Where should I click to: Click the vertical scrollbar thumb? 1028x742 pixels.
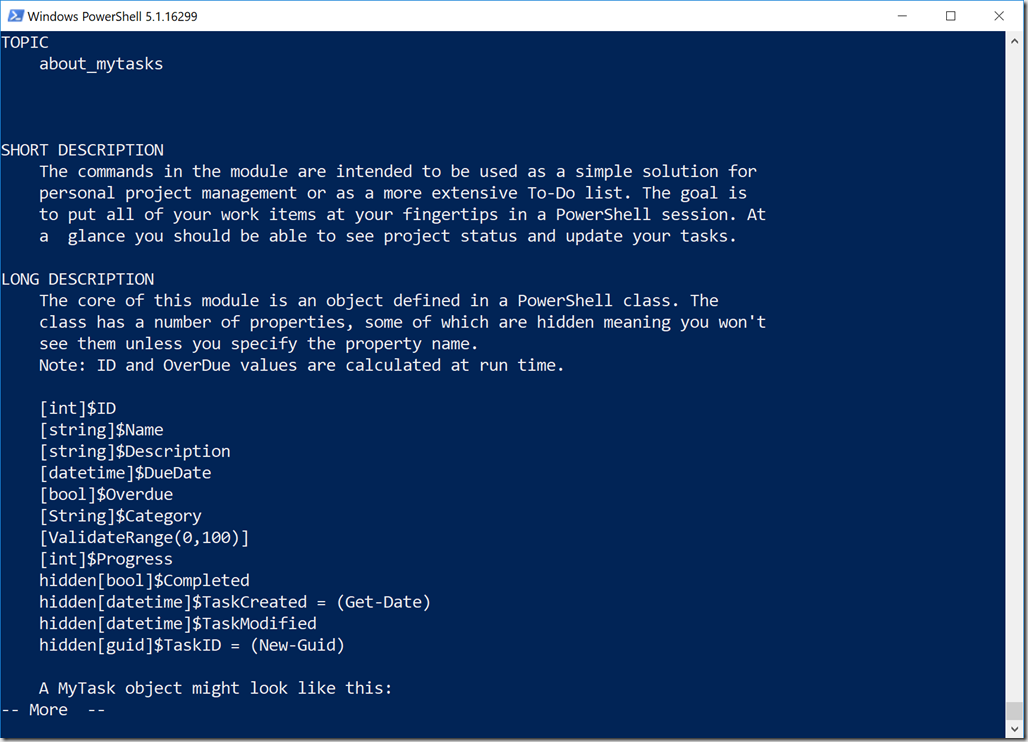(1014, 711)
